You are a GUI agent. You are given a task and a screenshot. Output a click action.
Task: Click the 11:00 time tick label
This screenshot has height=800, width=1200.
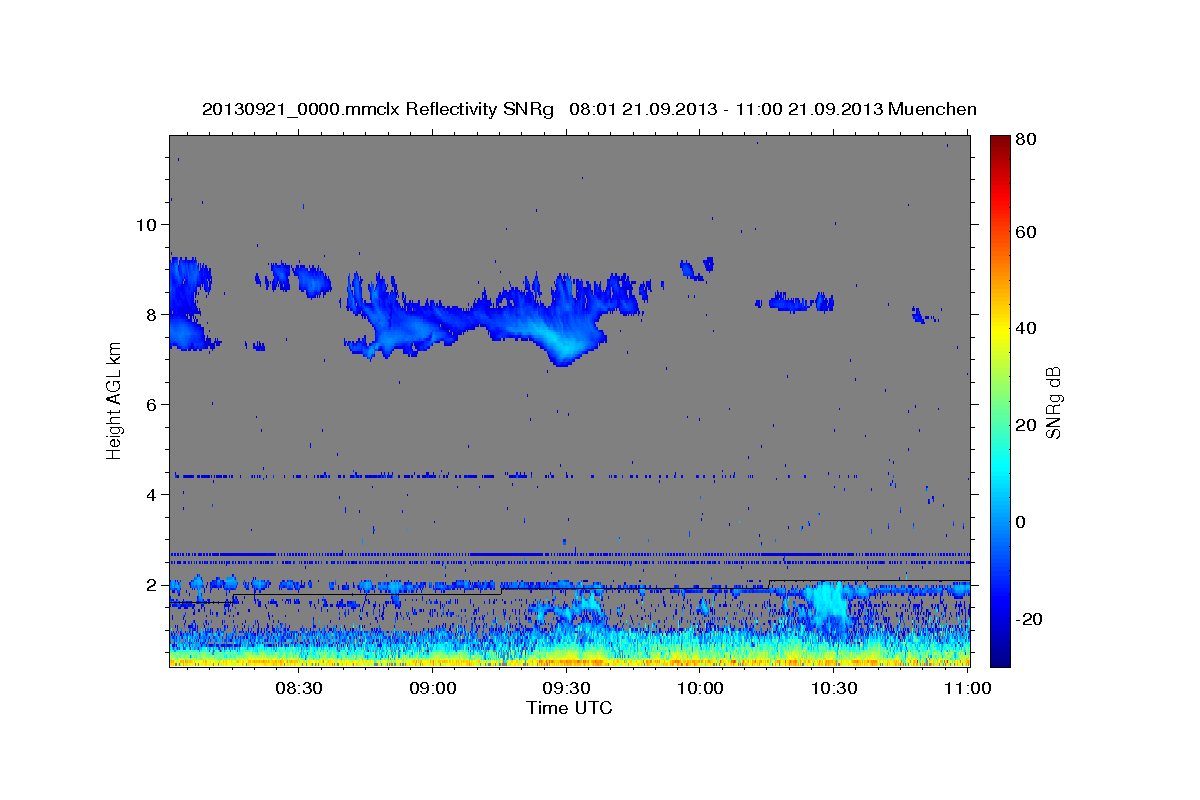pyautogui.click(x=967, y=688)
